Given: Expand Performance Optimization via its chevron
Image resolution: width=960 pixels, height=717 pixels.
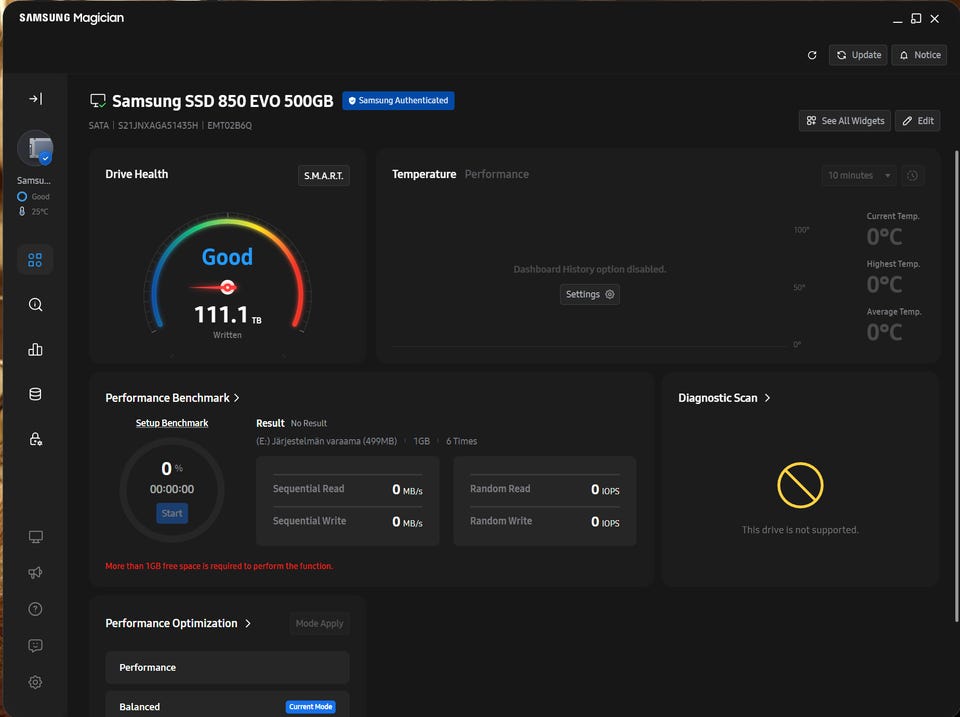Looking at the screenshot, I should click(x=248, y=623).
